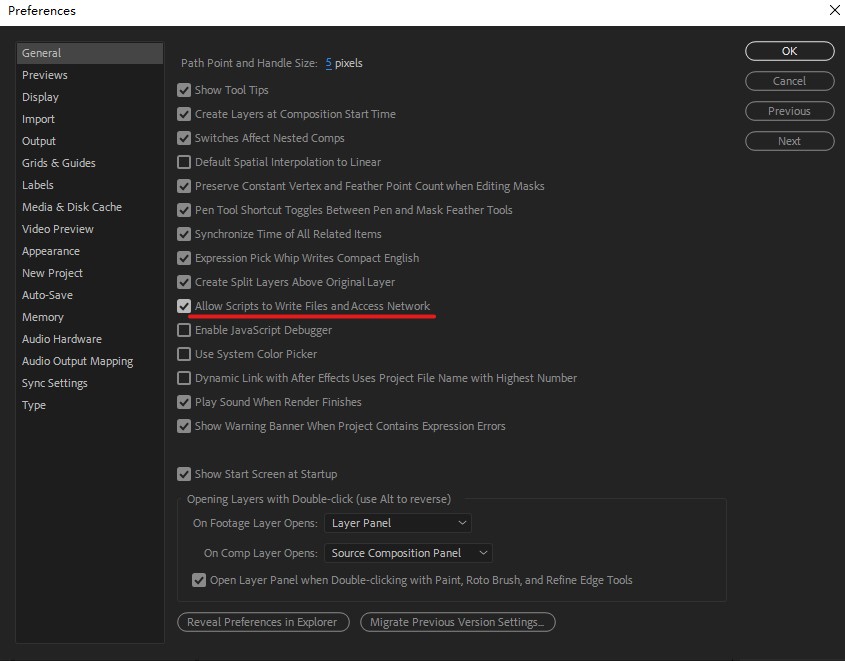
Task: Click Reveal Preferences in Explorer button
Action: [x=263, y=622]
